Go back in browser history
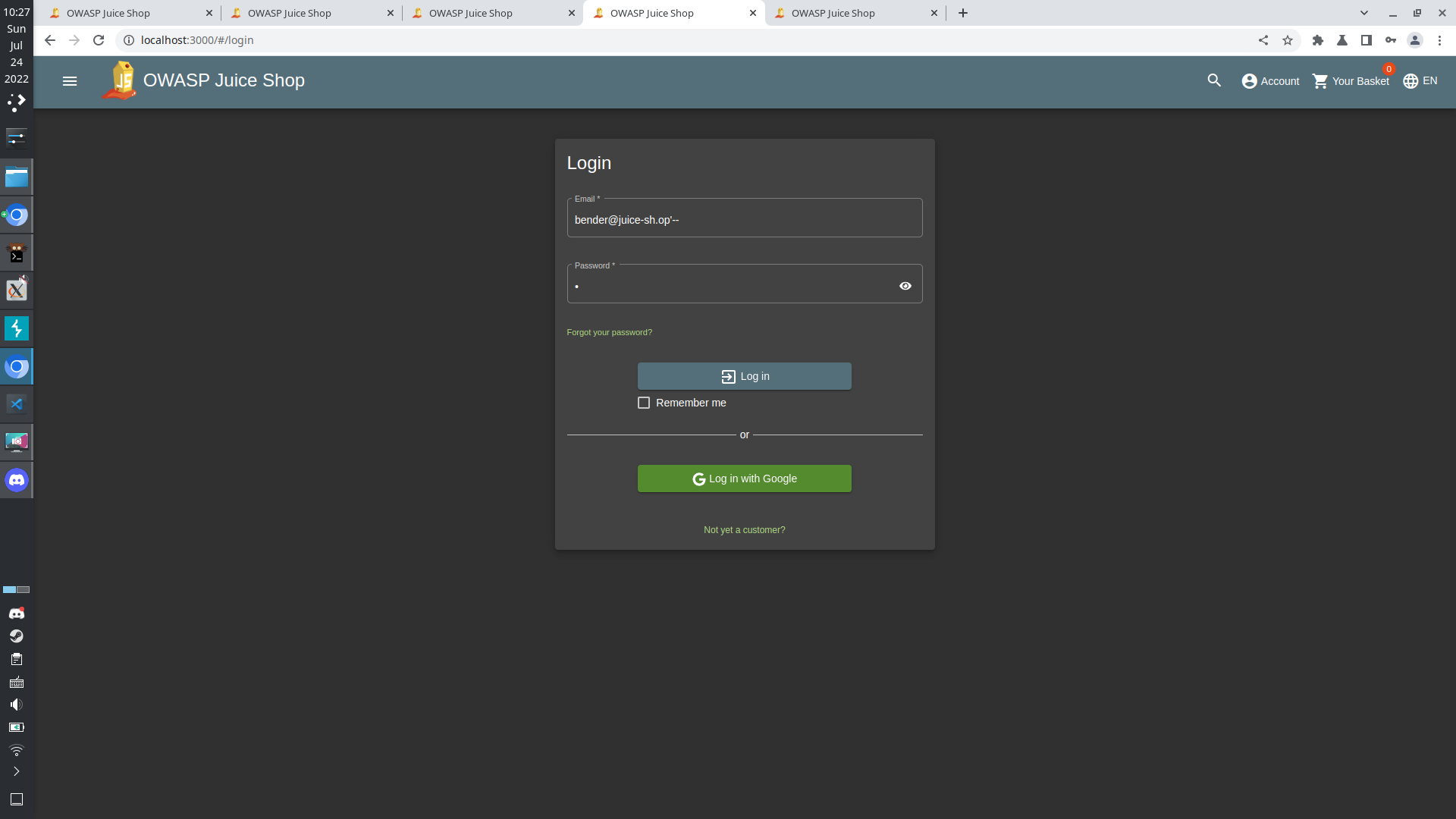1456x819 pixels. point(50,40)
